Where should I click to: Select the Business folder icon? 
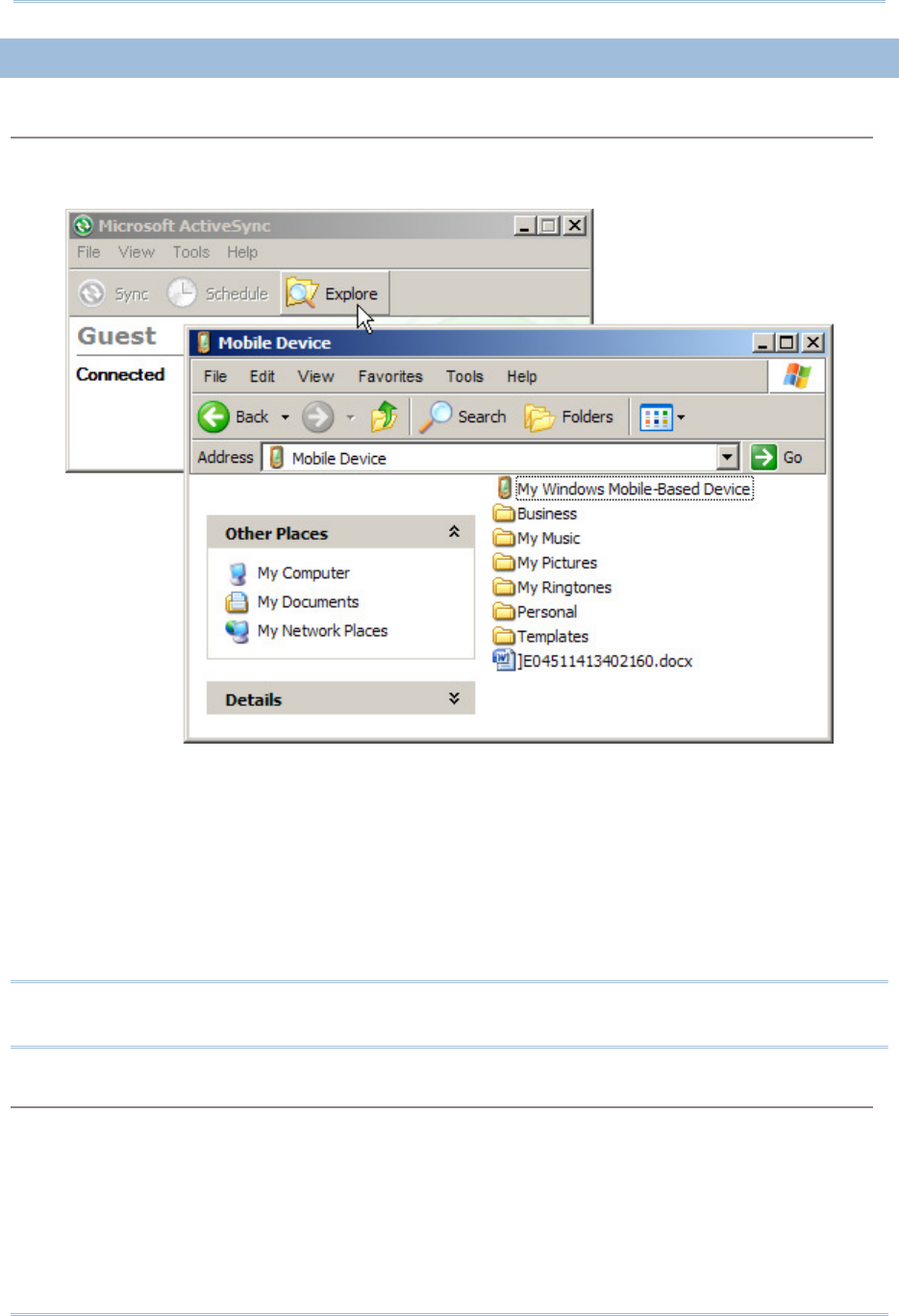click(504, 514)
